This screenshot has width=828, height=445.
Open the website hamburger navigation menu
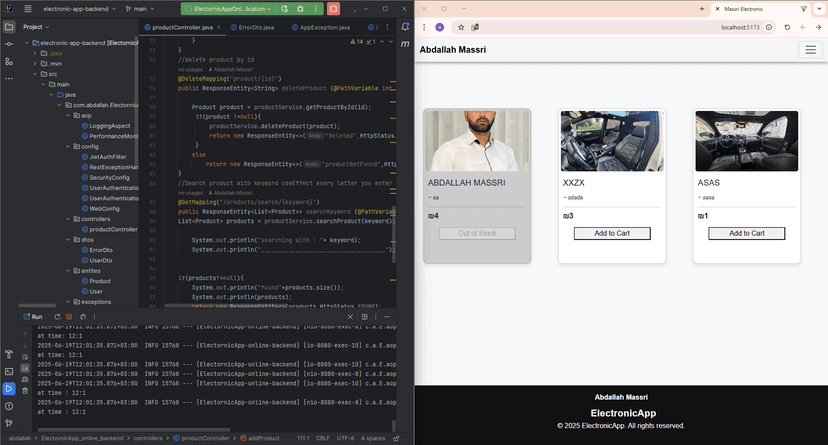[810, 50]
